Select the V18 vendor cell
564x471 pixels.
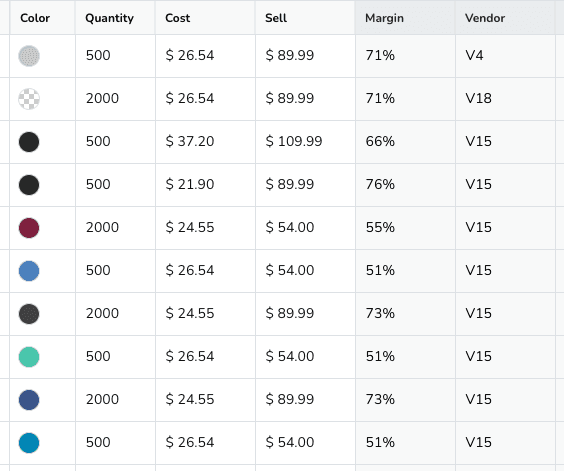point(505,99)
